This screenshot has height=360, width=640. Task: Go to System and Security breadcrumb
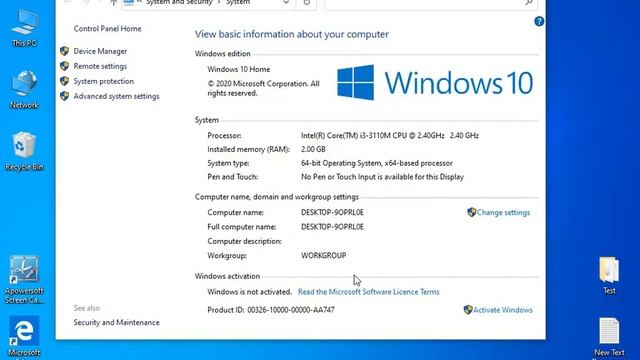[x=179, y=2]
